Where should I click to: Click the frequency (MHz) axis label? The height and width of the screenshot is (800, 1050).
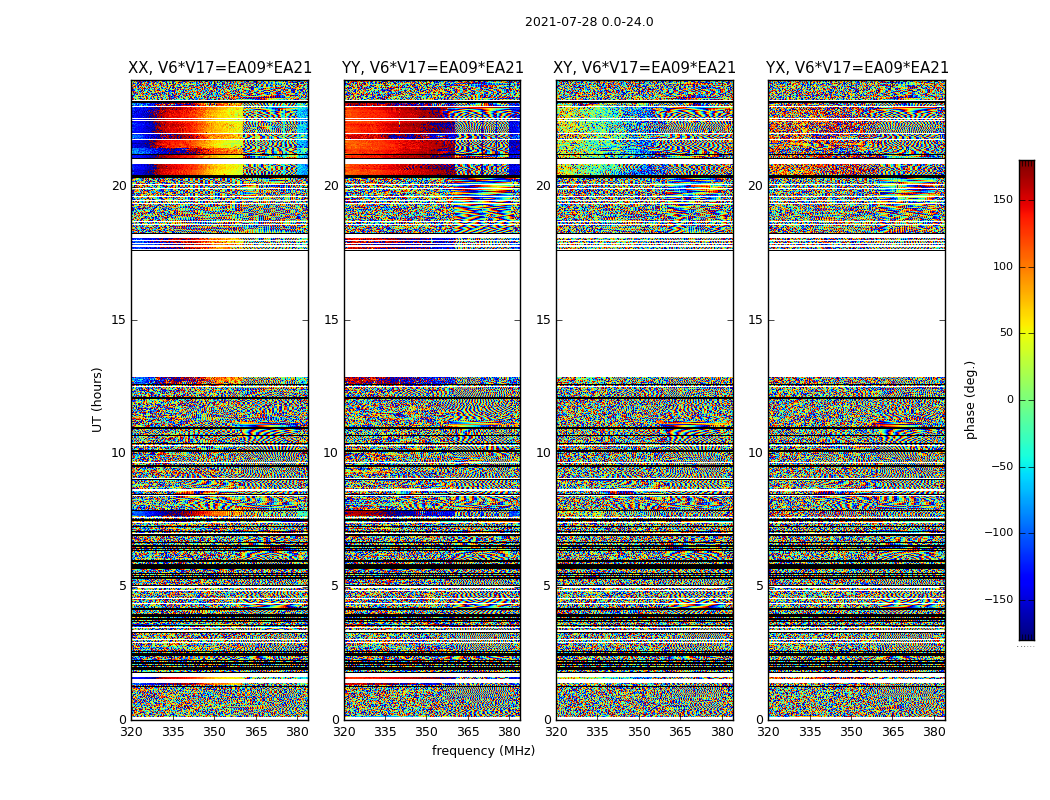(x=483, y=750)
